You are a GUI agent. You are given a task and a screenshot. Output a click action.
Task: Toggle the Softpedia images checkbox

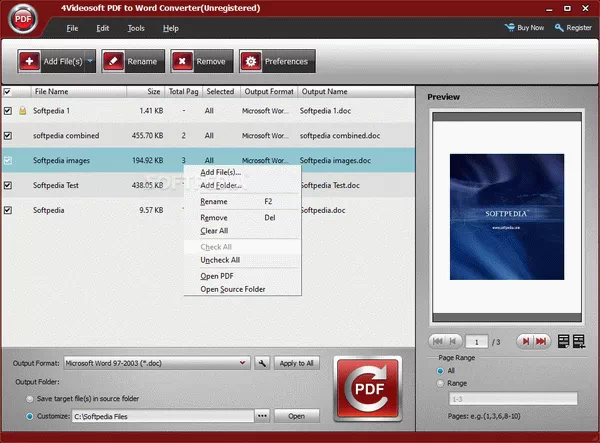point(8,161)
